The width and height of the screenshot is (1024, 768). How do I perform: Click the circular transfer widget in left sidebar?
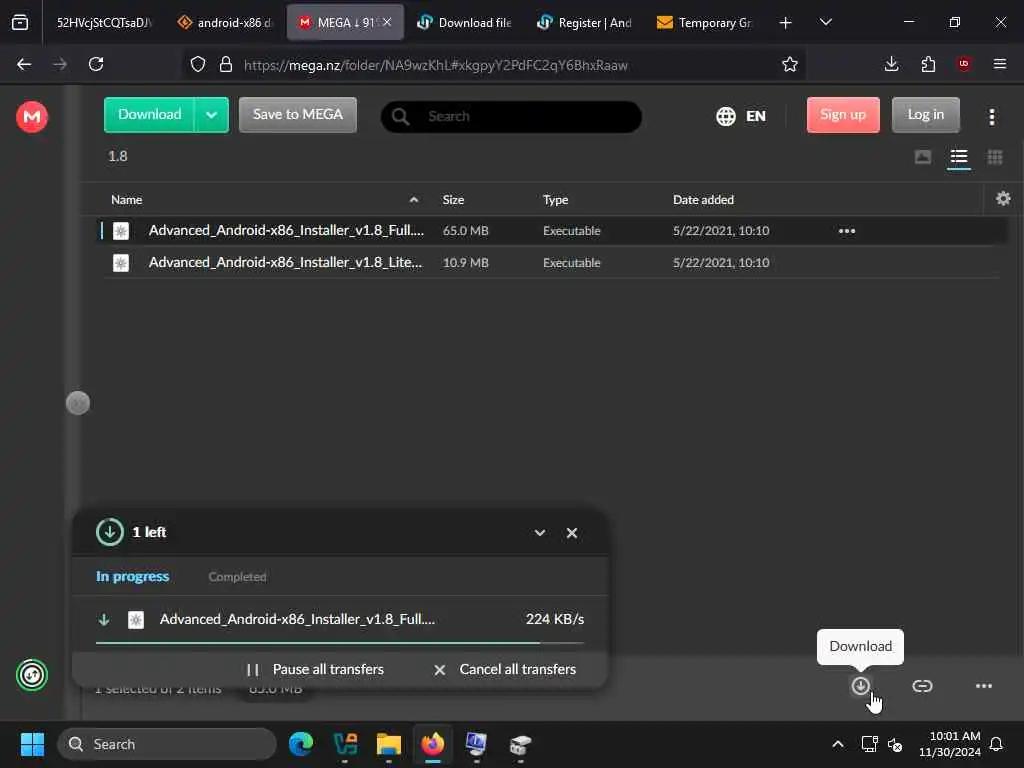(31, 675)
